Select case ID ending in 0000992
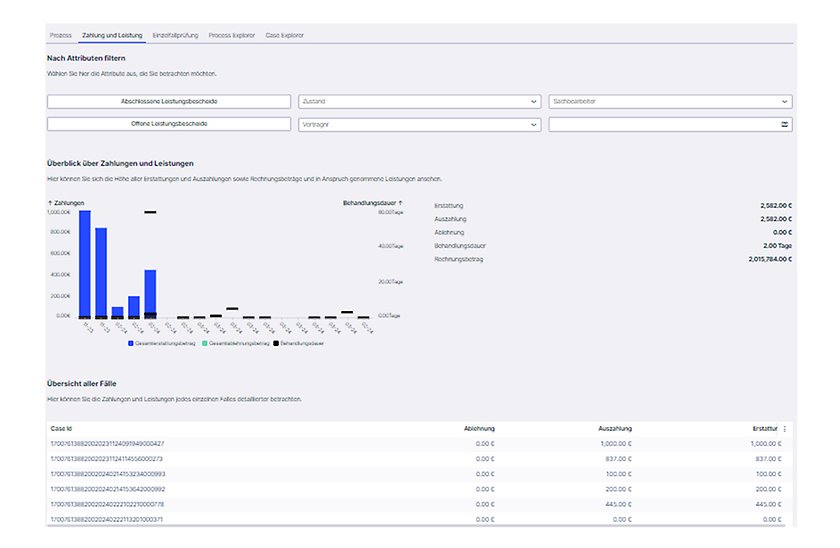This screenshot has height=548, width=840. point(108,489)
